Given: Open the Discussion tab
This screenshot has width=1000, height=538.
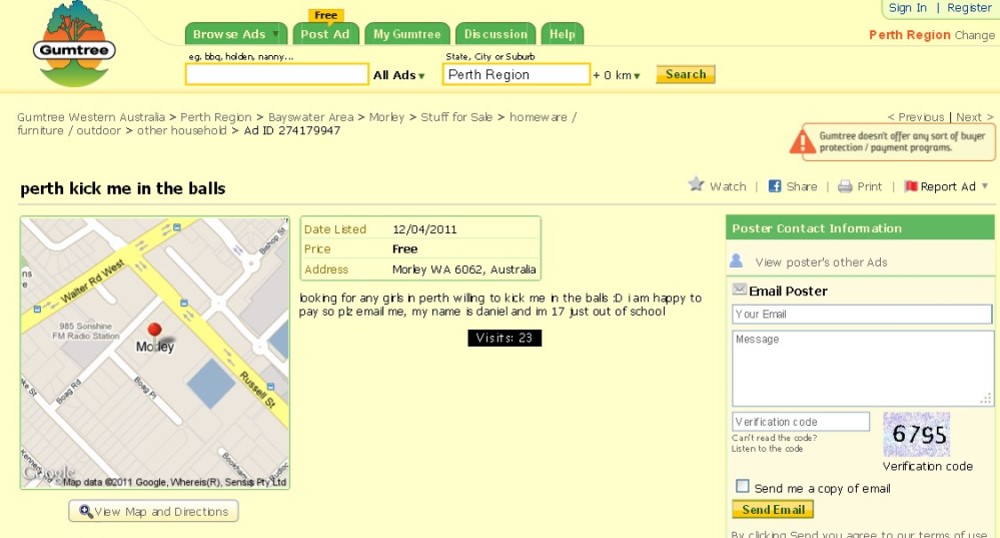Looking at the screenshot, I should coord(496,34).
